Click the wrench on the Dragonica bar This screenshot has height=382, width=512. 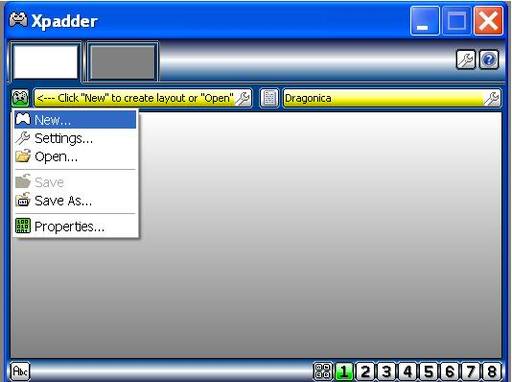click(x=492, y=98)
